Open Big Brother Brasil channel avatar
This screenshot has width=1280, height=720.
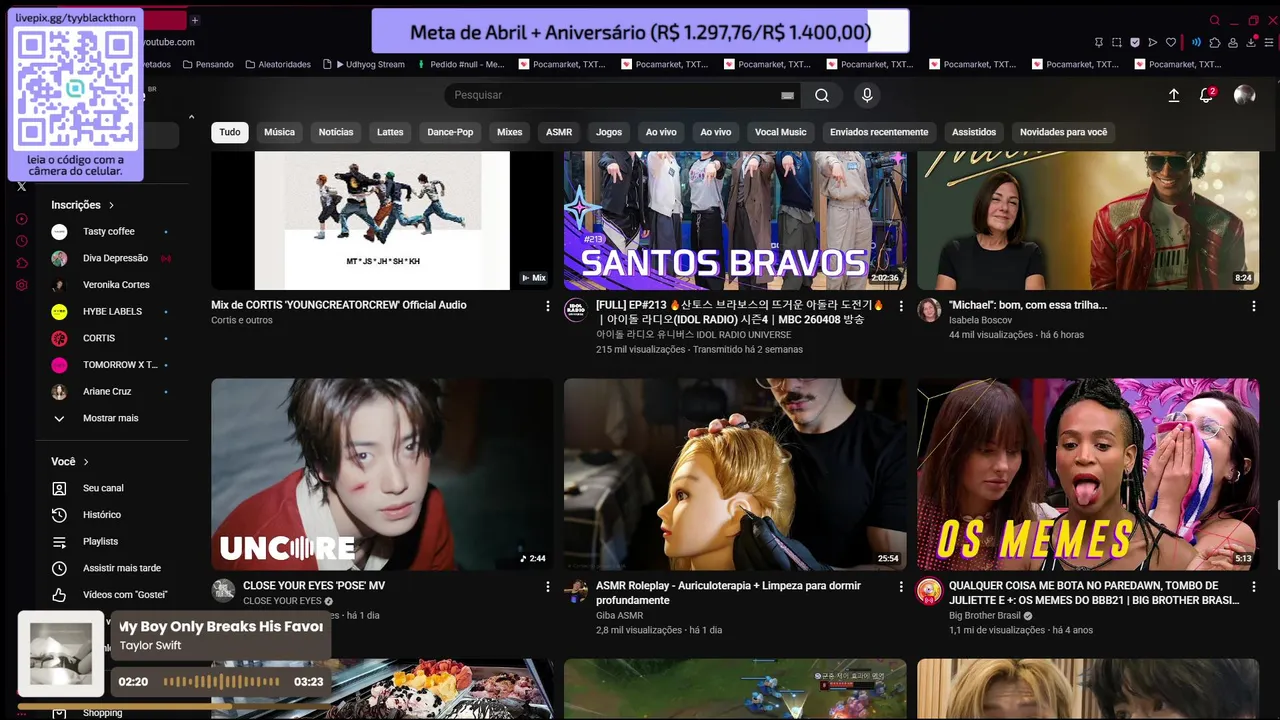(929, 590)
